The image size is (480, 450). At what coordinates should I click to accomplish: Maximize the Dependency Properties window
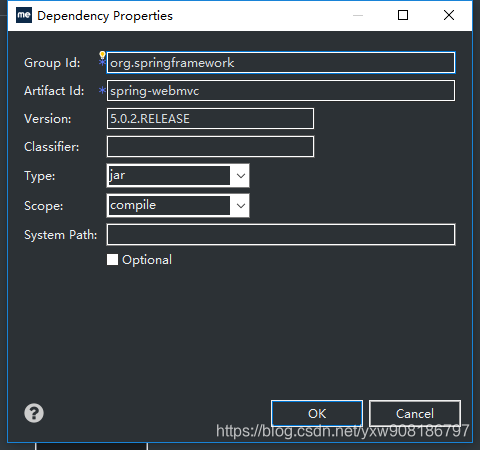coord(403,15)
